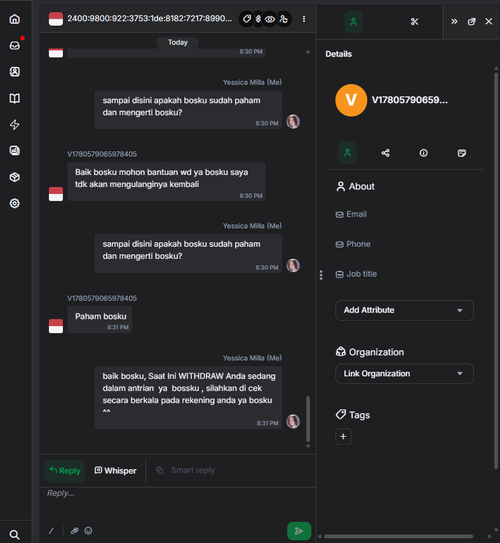Add a tag with the plus button
The width and height of the screenshot is (500, 543).
pyautogui.click(x=343, y=436)
